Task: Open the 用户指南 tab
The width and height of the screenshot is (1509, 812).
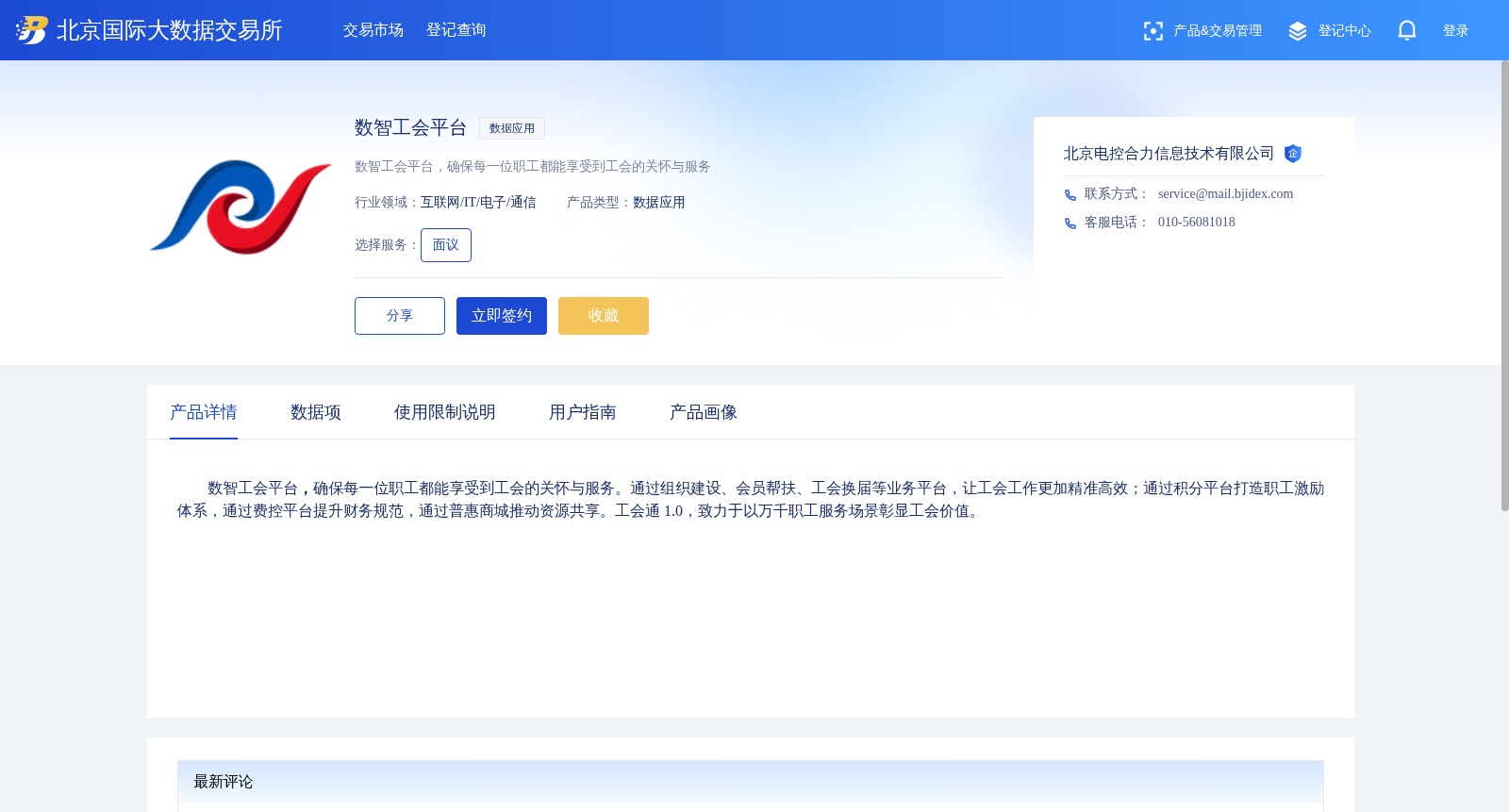Action: (x=583, y=412)
